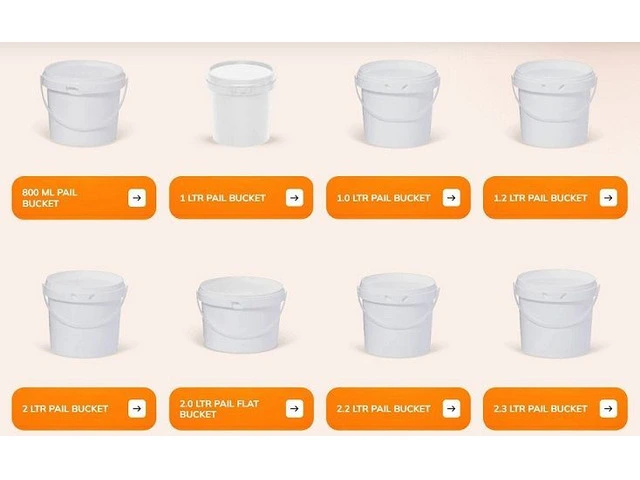Viewport: 640px width, 480px height.
Task: Open the 1.2 LTR PAIL BUCKET label
Action: [x=540, y=198]
